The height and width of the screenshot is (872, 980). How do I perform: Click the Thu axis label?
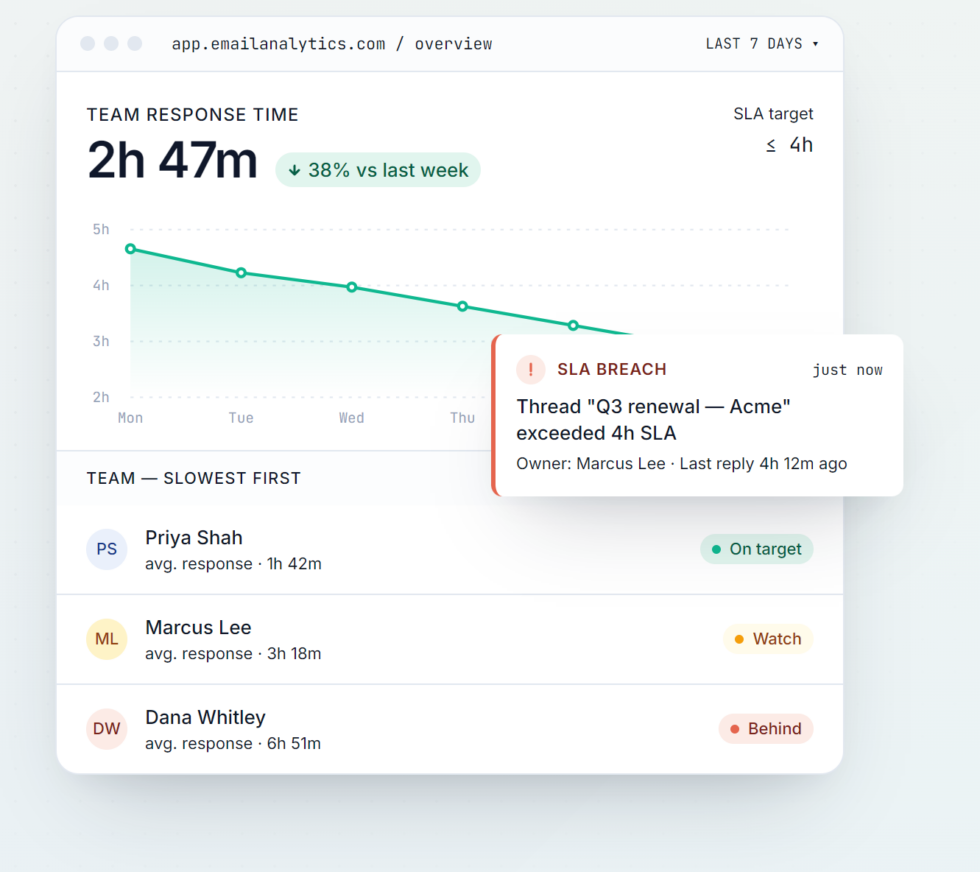click(x=462, y=418)
